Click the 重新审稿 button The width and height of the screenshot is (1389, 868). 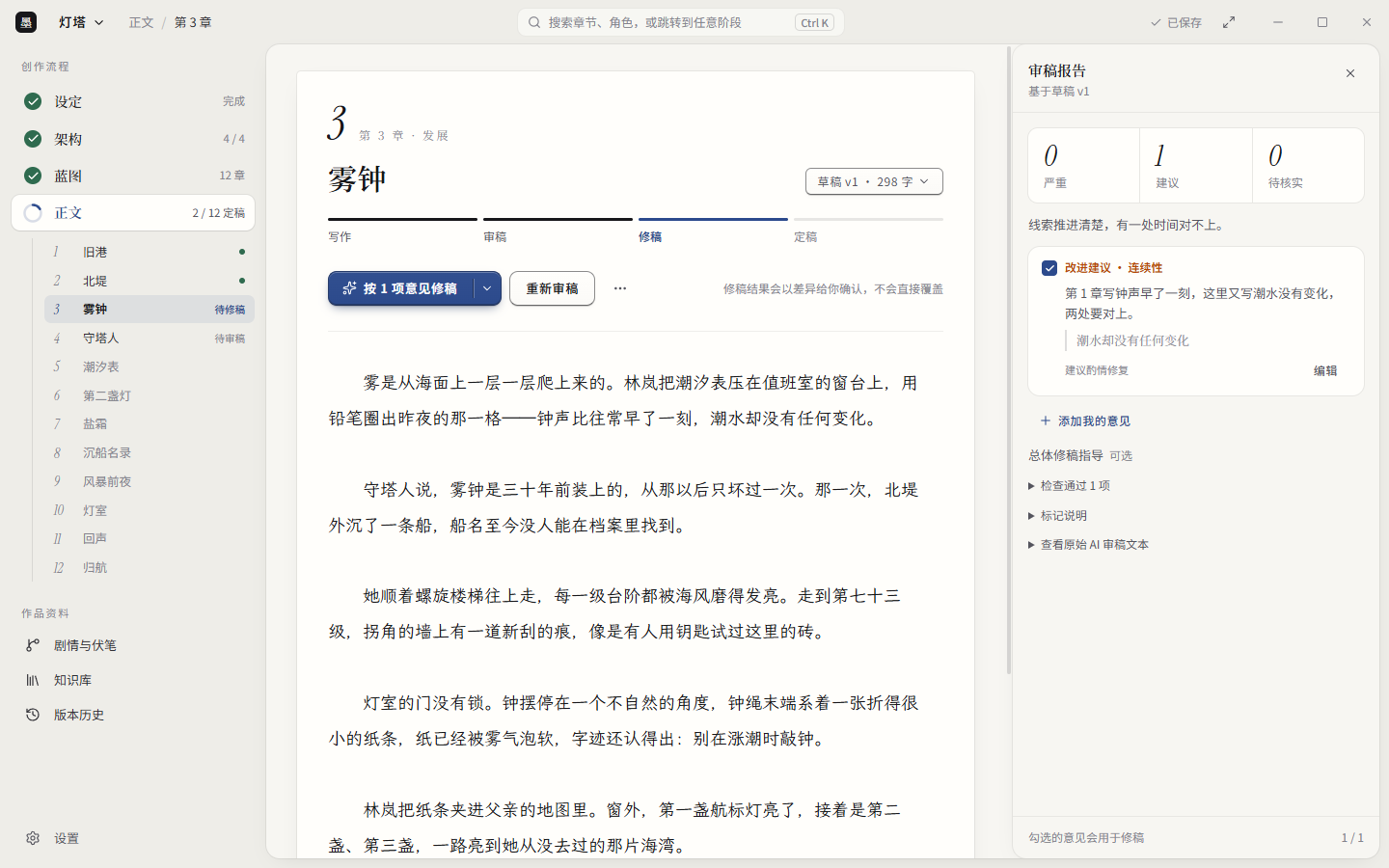[552, 288]
